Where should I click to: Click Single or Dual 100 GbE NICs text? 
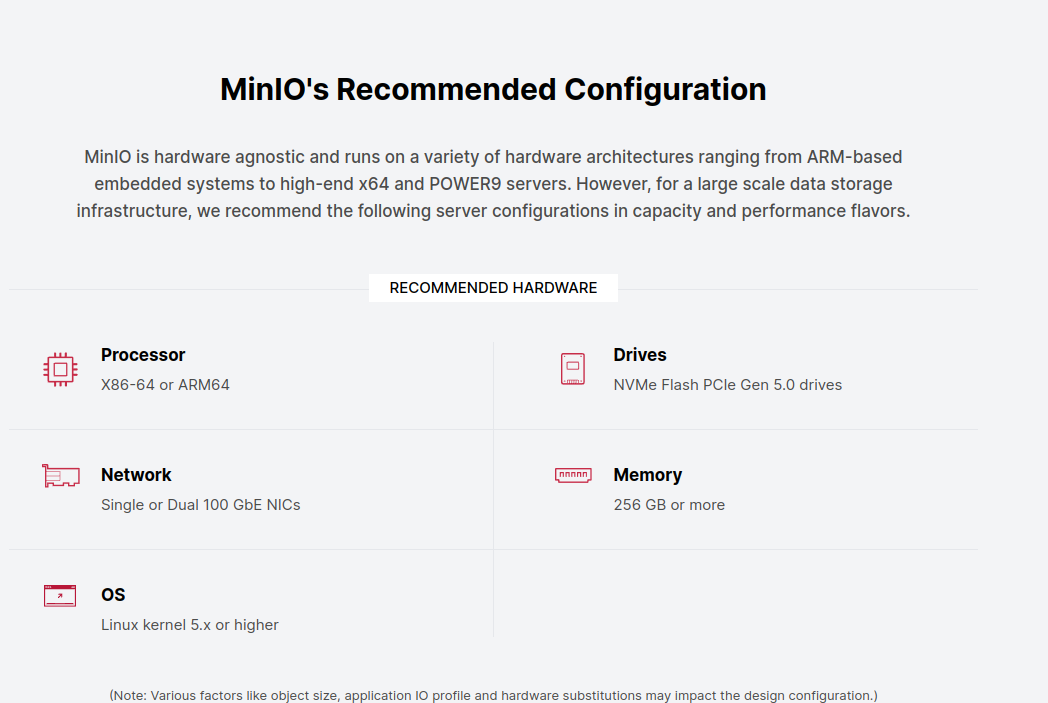[201, 505]
